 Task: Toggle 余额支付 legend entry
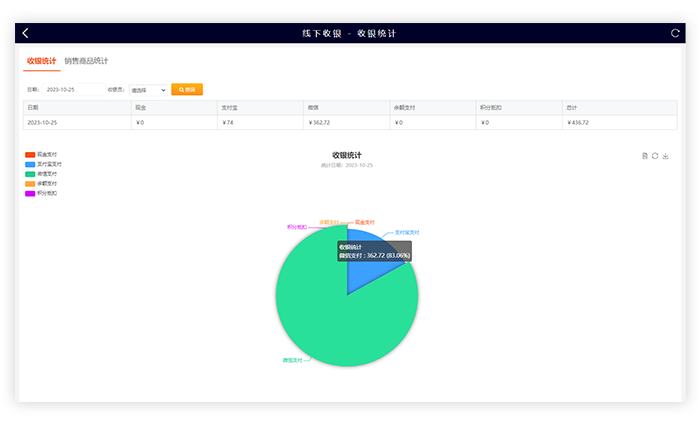[x=42, y=184]
